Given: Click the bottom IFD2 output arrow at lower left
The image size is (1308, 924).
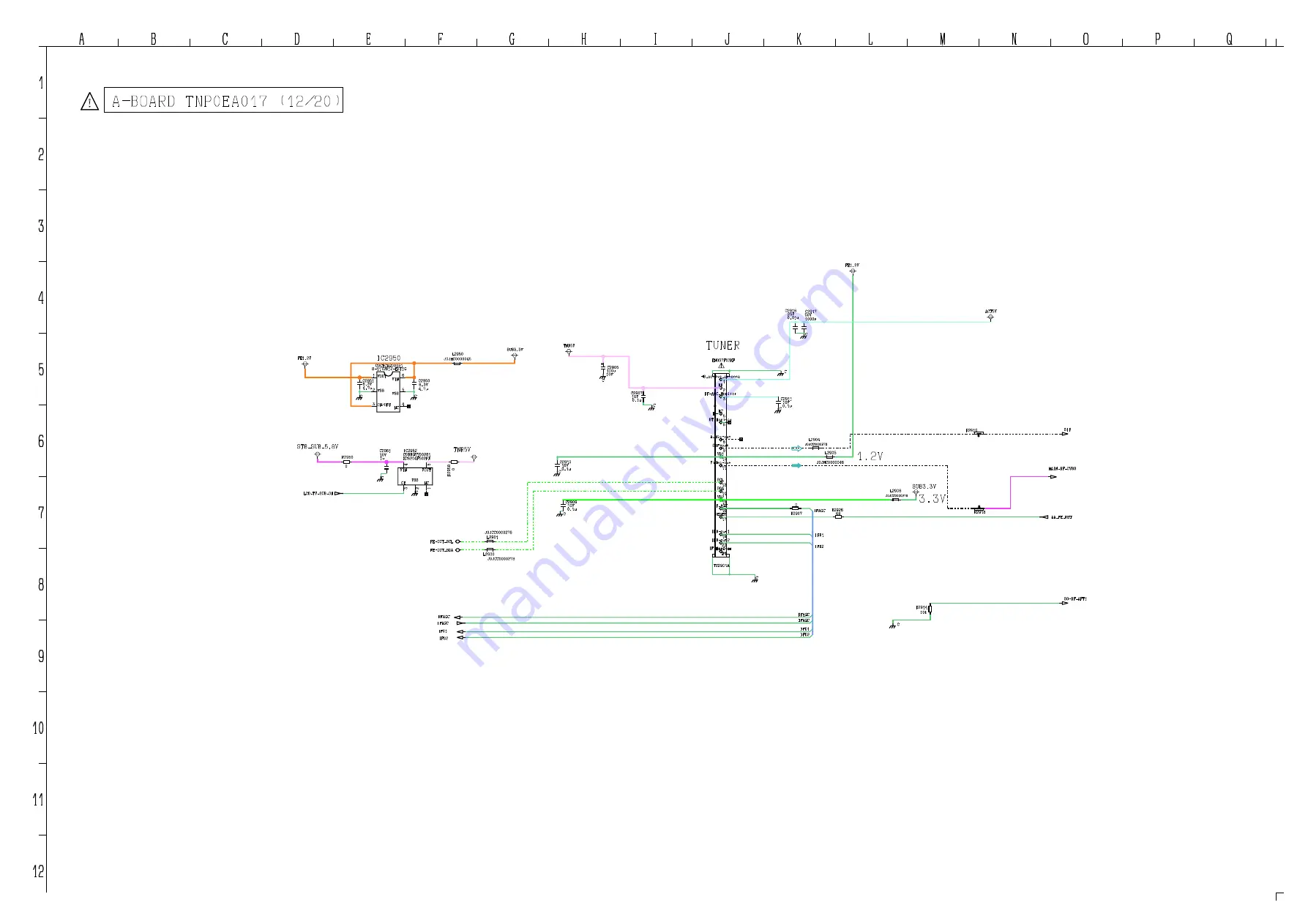Looking at the screenshot, I should pos(461,638).
